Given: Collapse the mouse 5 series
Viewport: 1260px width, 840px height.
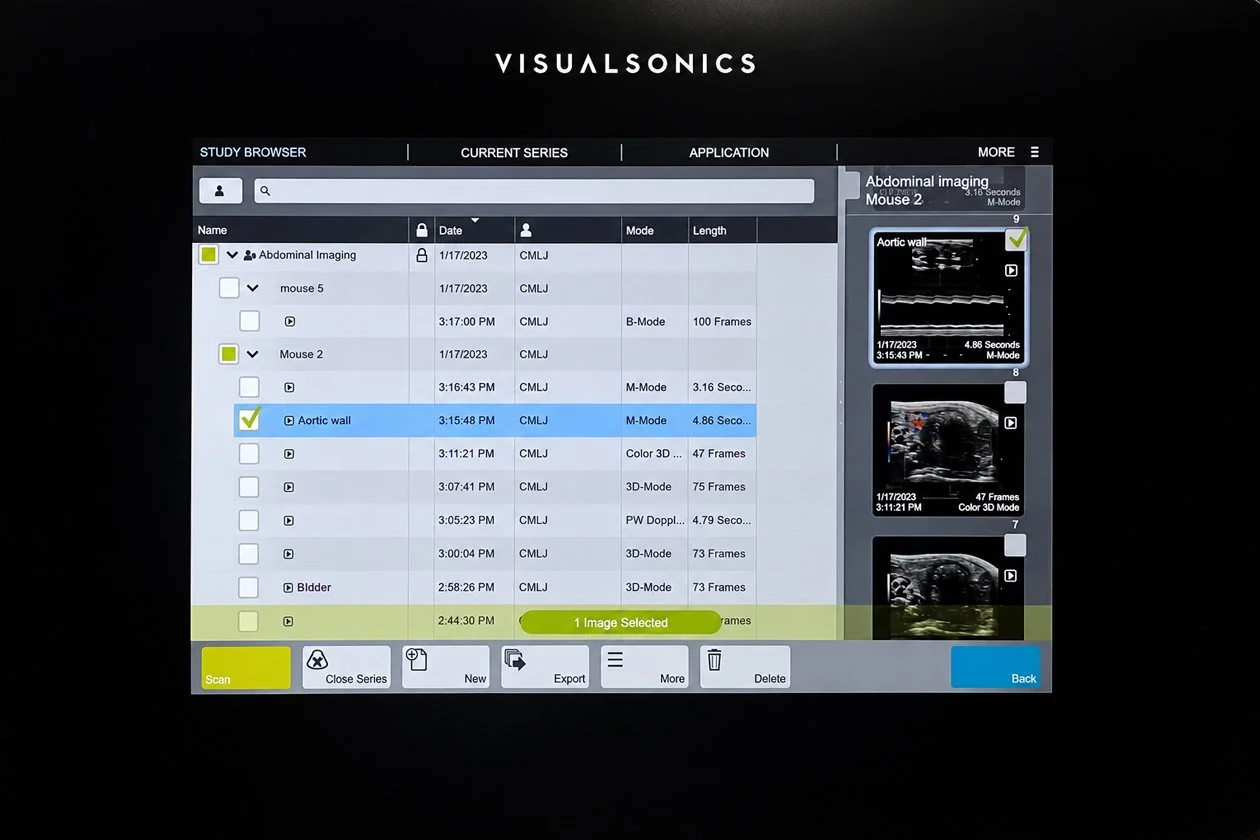Looking at the screenshot, I should [x=252, y=288].
